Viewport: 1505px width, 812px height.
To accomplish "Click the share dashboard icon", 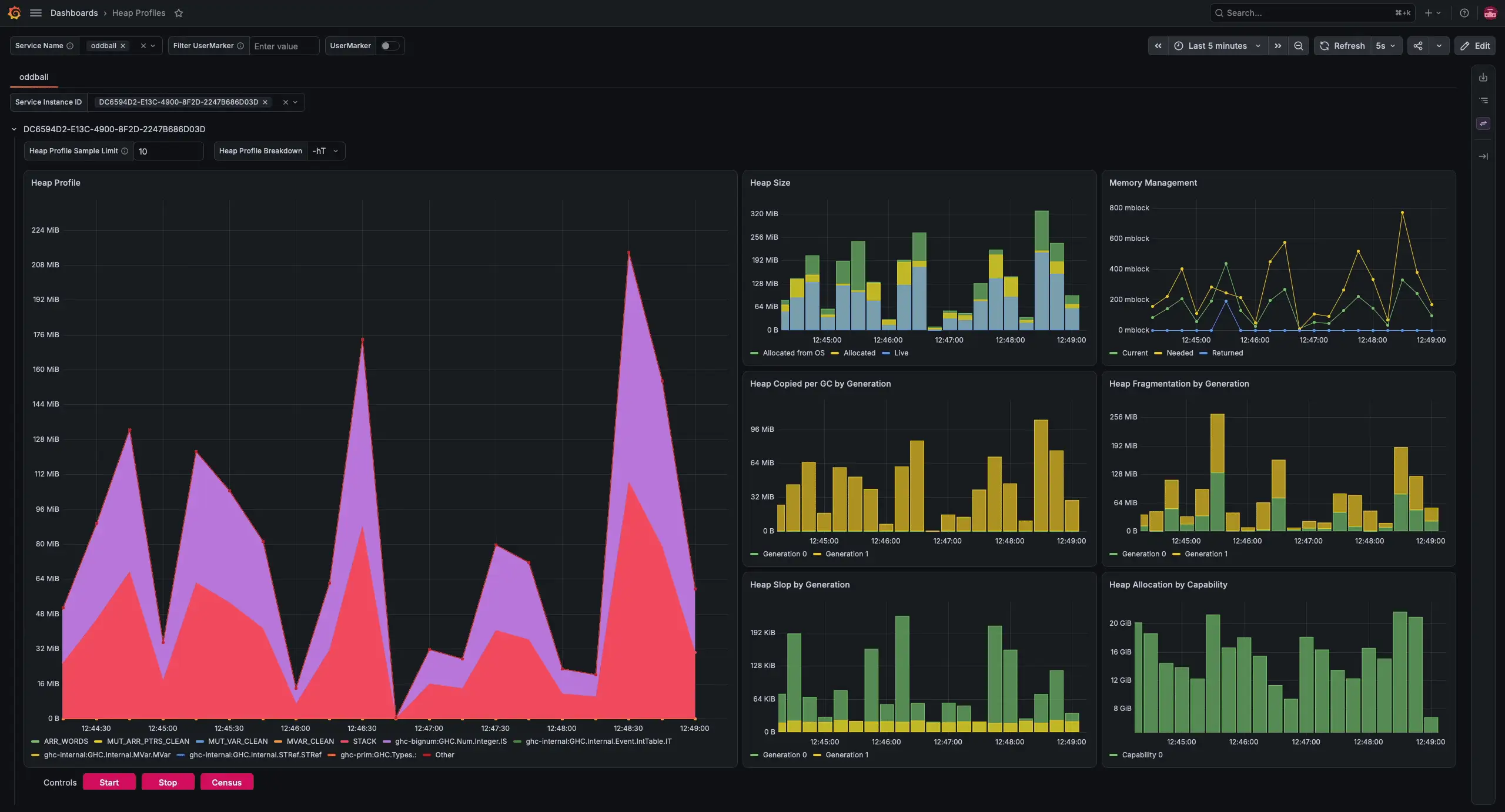I will (1418, 46).
